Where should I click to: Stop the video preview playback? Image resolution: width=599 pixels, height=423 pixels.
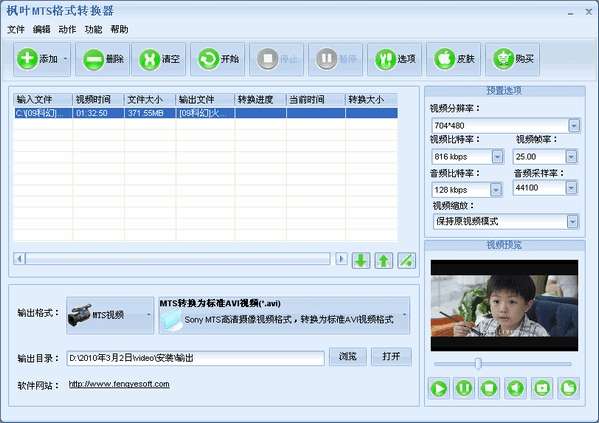tap(489, 388)
